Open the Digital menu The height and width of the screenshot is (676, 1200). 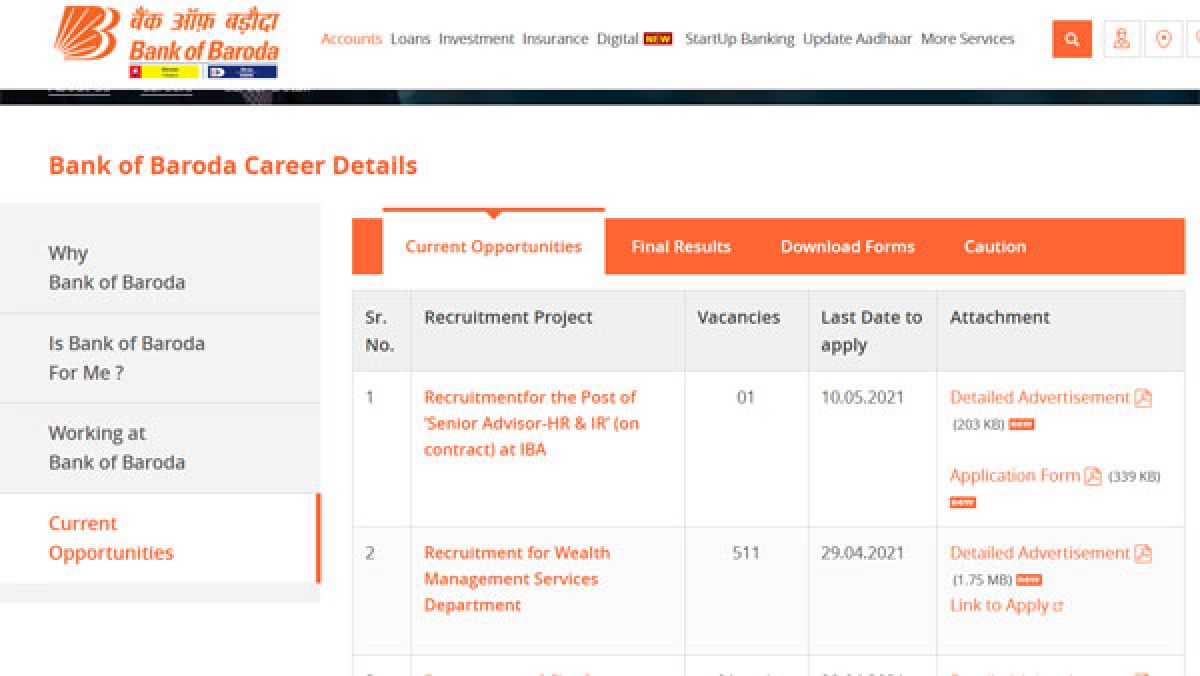coord(617,39)
